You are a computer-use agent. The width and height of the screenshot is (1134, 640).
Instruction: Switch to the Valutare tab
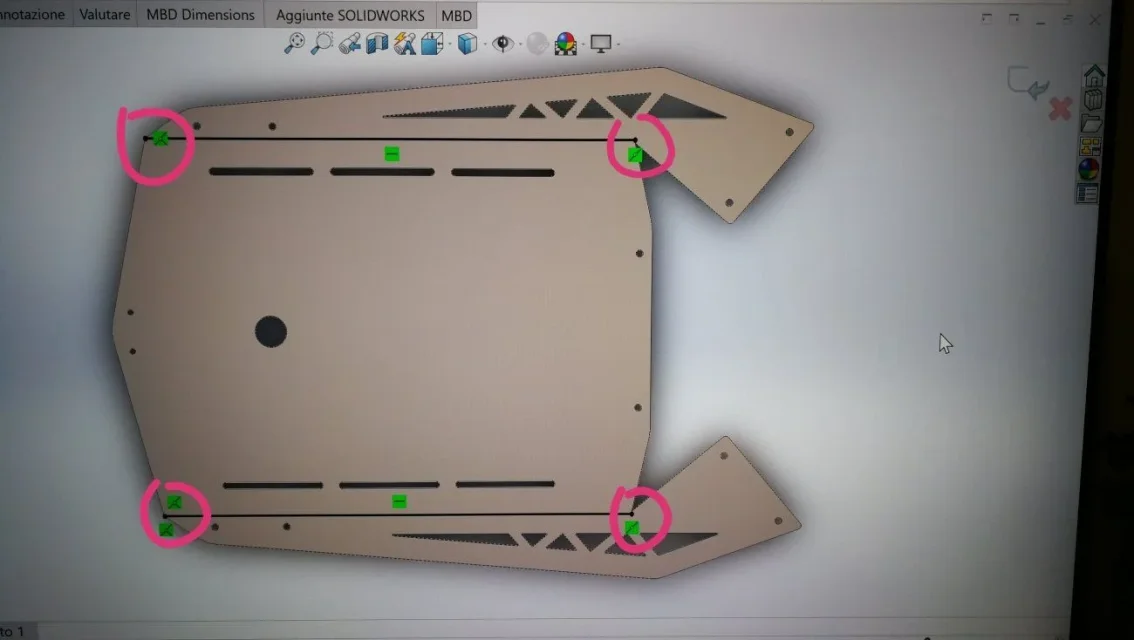point(105,14)
